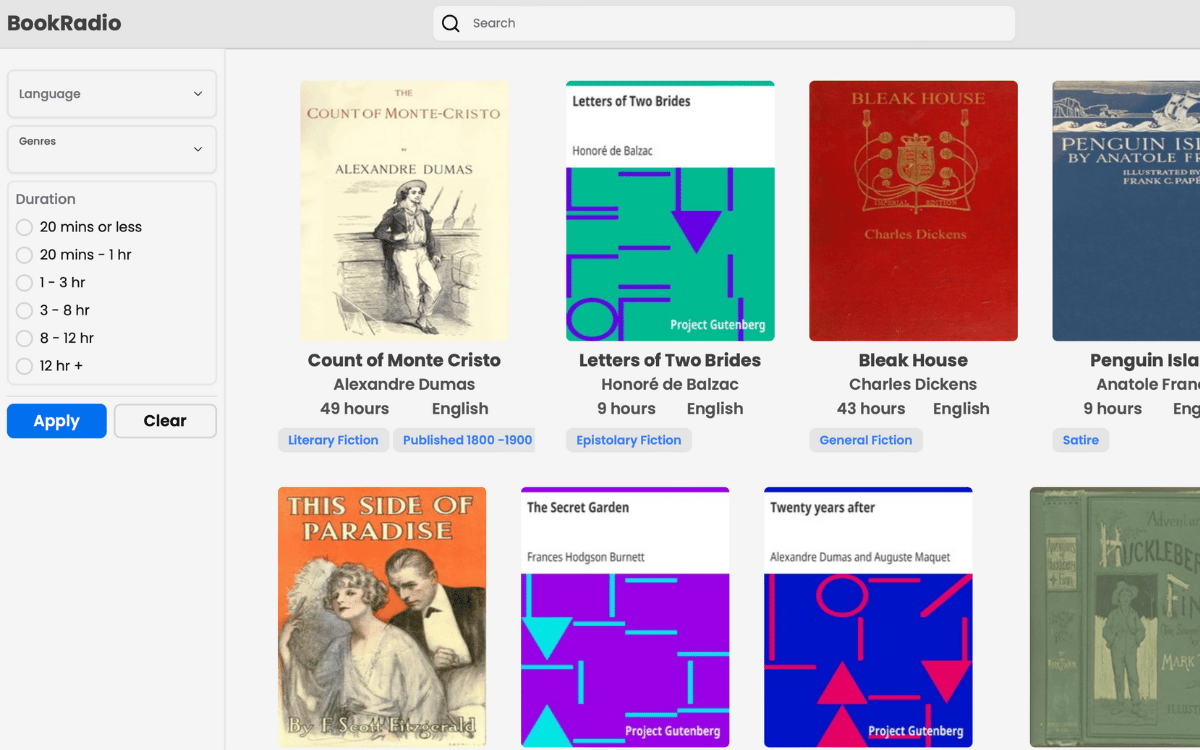The width and height of the screenshot is (1200, 750).
Task: Open the Penguin Island cover image
Action: tap(1126, 211)
